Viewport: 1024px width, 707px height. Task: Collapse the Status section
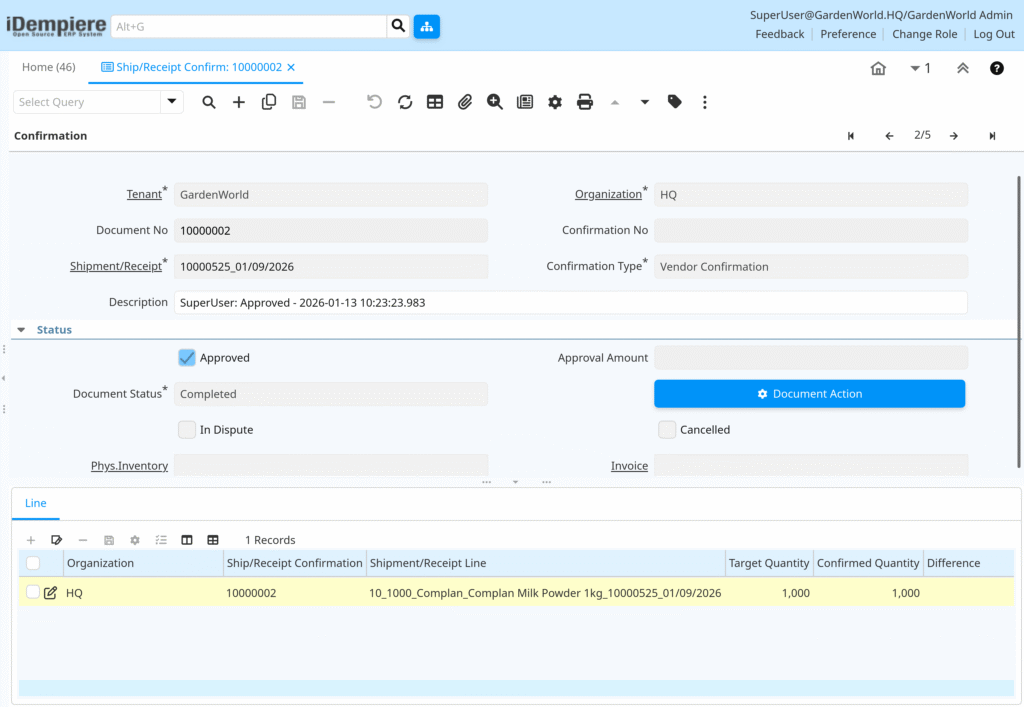[x=21, y=328]
